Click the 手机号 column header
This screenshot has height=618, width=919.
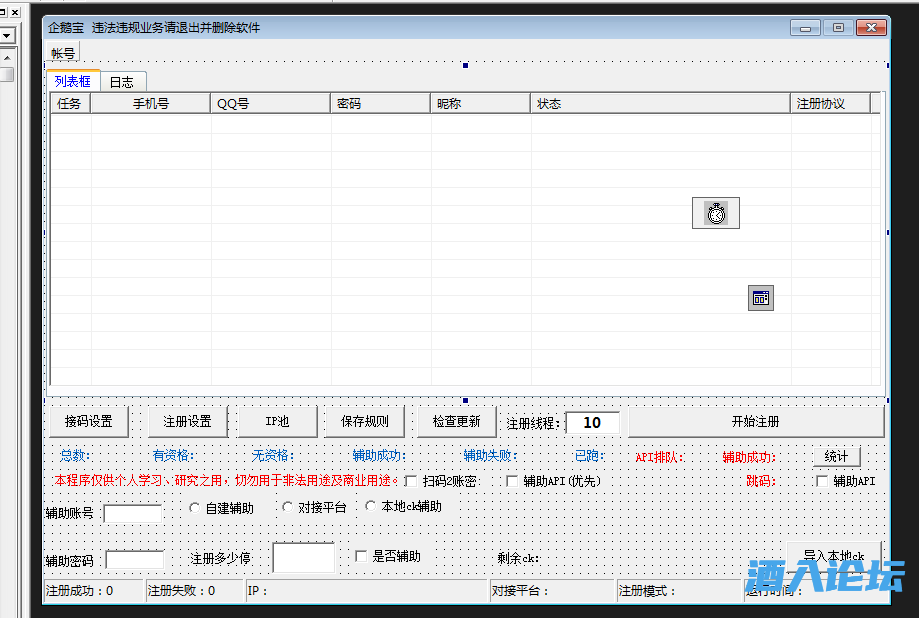click(151, 103)
